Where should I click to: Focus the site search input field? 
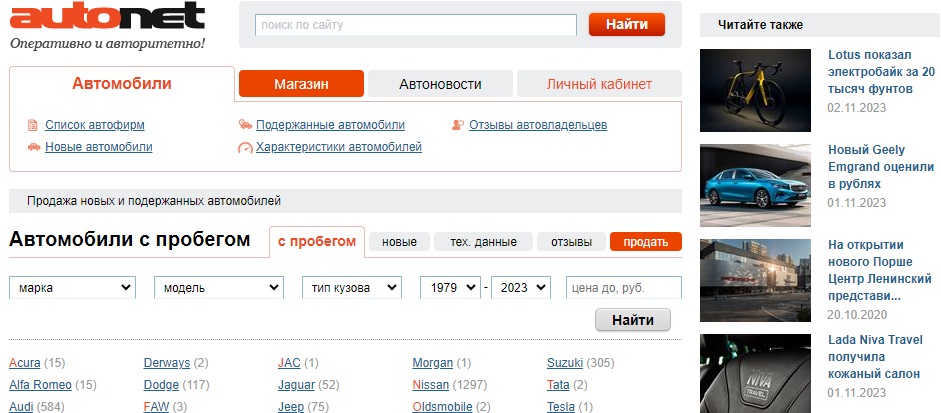point(415,25)
